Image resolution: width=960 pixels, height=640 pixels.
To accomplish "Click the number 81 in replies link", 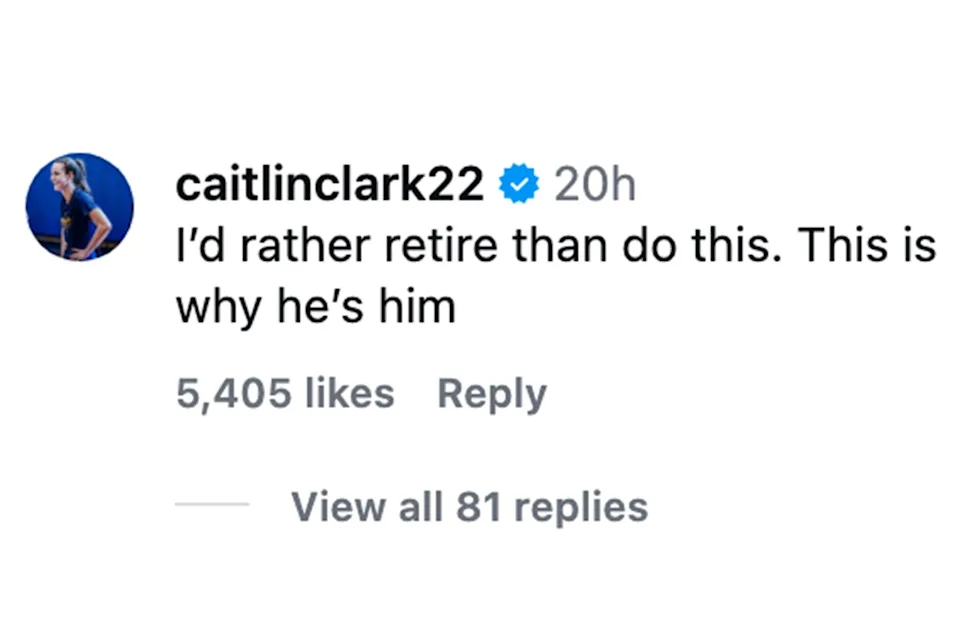I will coord(478,507).
